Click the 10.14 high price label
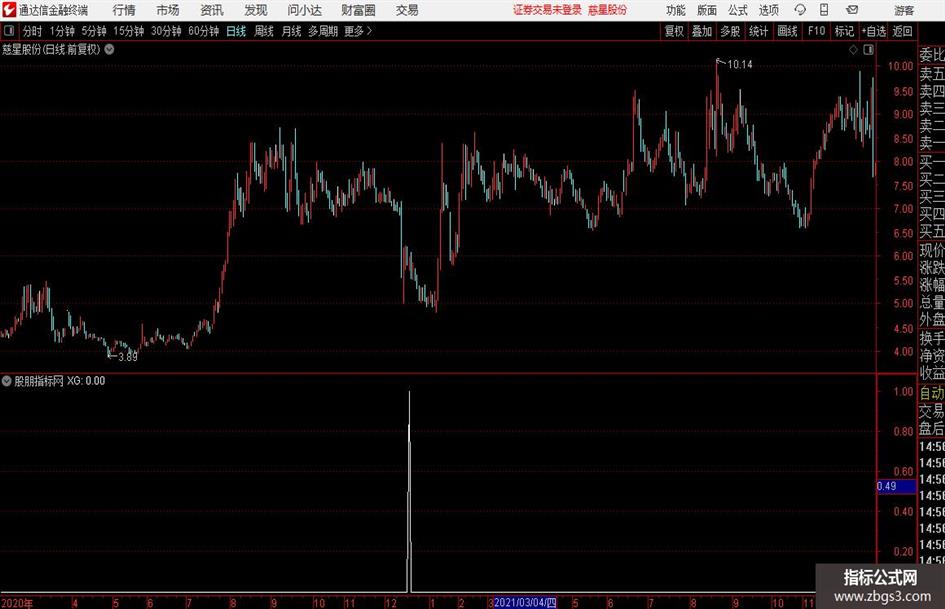The height and width of the screenshot is (609, 945). pyautogui.click(x=739, y=65)
